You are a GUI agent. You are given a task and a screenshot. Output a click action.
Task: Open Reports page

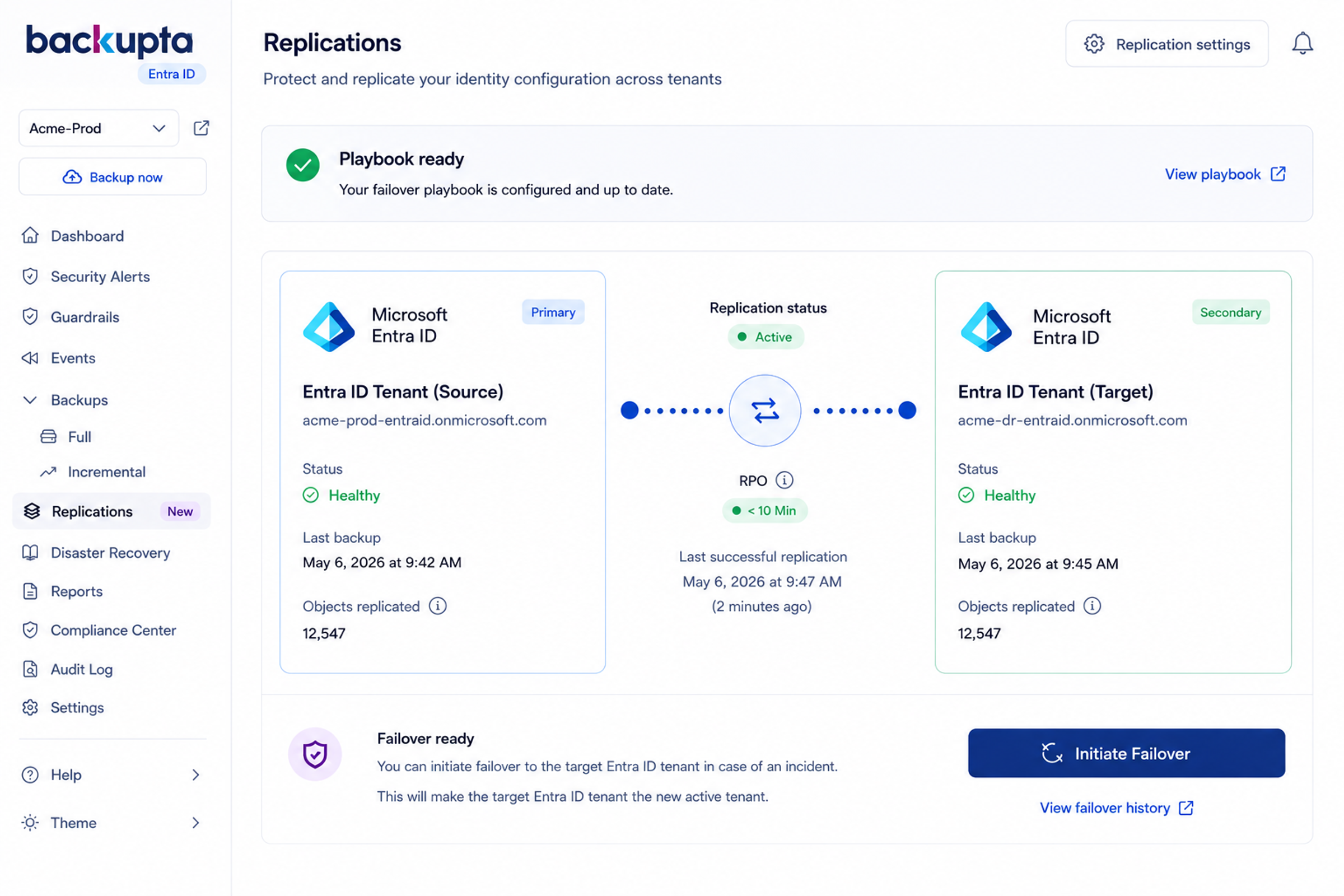click(77, 591)
